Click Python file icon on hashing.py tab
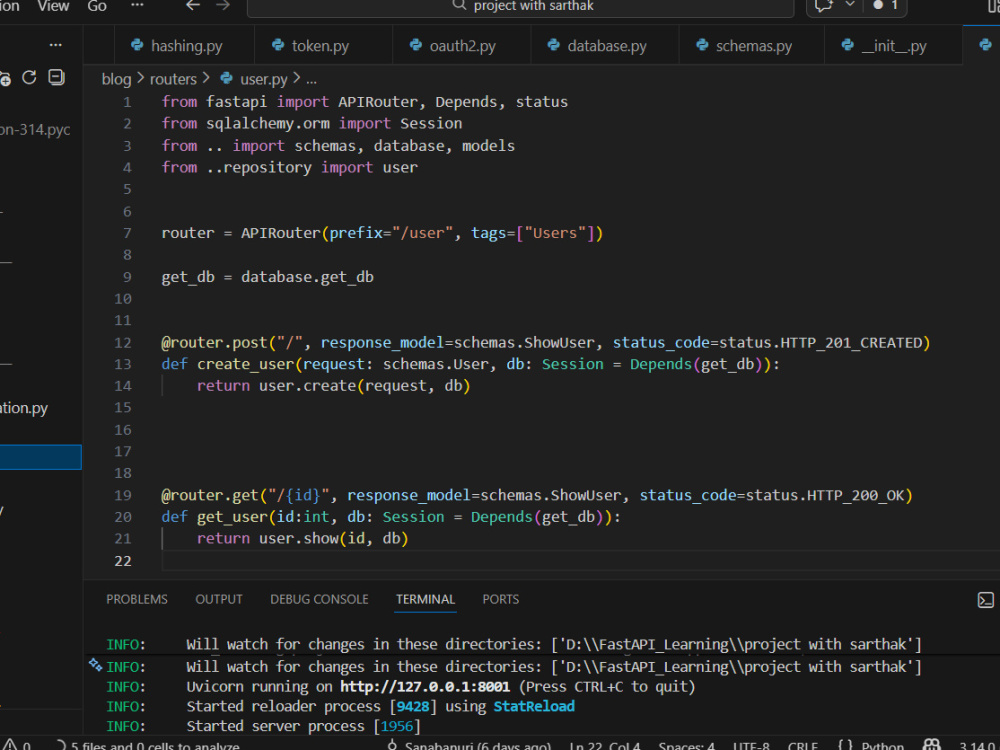This screenshot has width=1000, height=750. pos(136,45)
